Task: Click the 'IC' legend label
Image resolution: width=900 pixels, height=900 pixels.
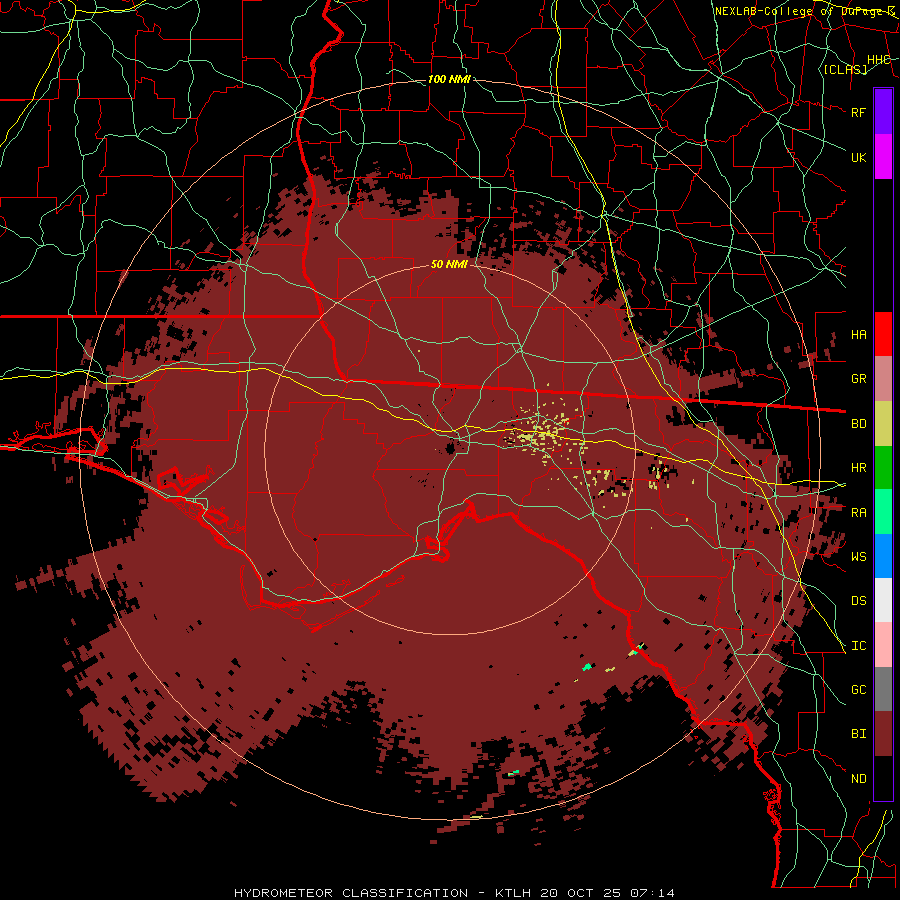Action: (858, 646)
